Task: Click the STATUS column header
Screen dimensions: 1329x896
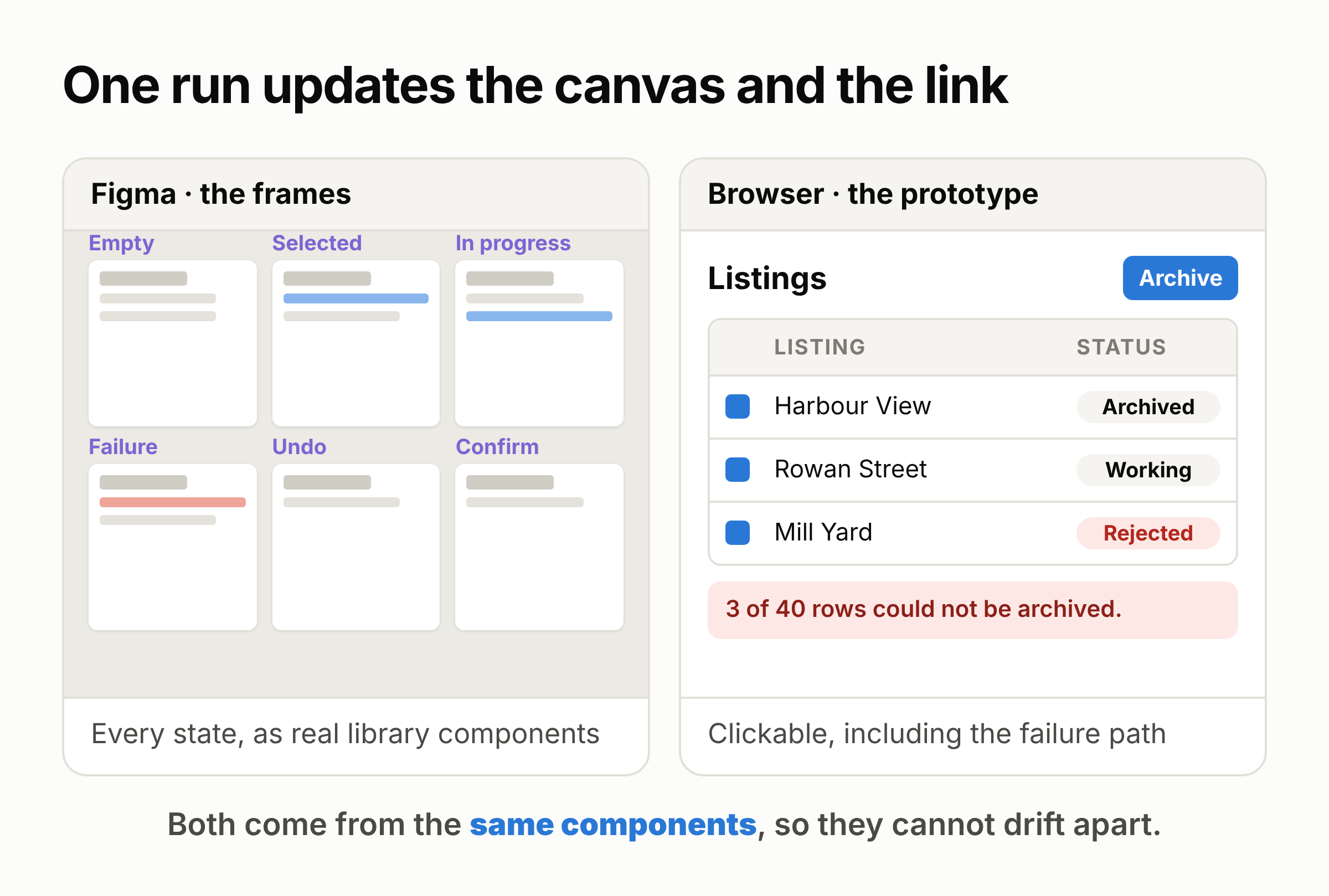Action: point(1121,347)
